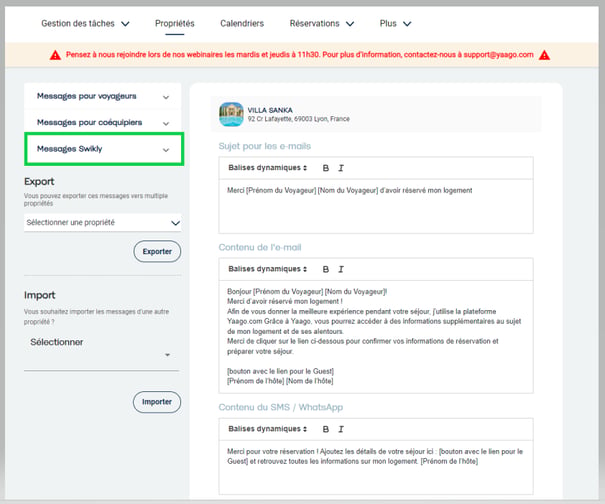
Task: Click the Importer button
Action: click(x=157, y=402)
